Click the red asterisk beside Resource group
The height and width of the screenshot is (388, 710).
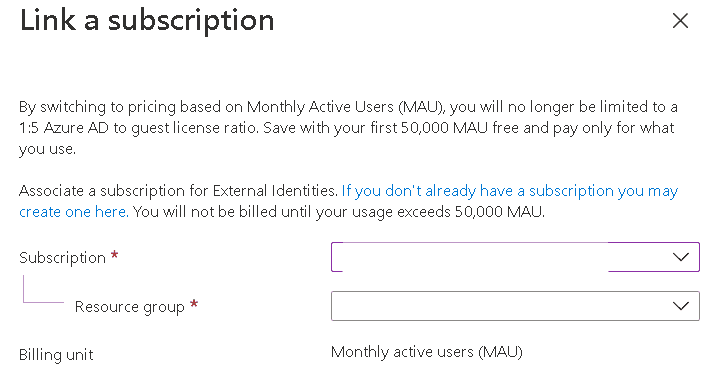[194, 304]
